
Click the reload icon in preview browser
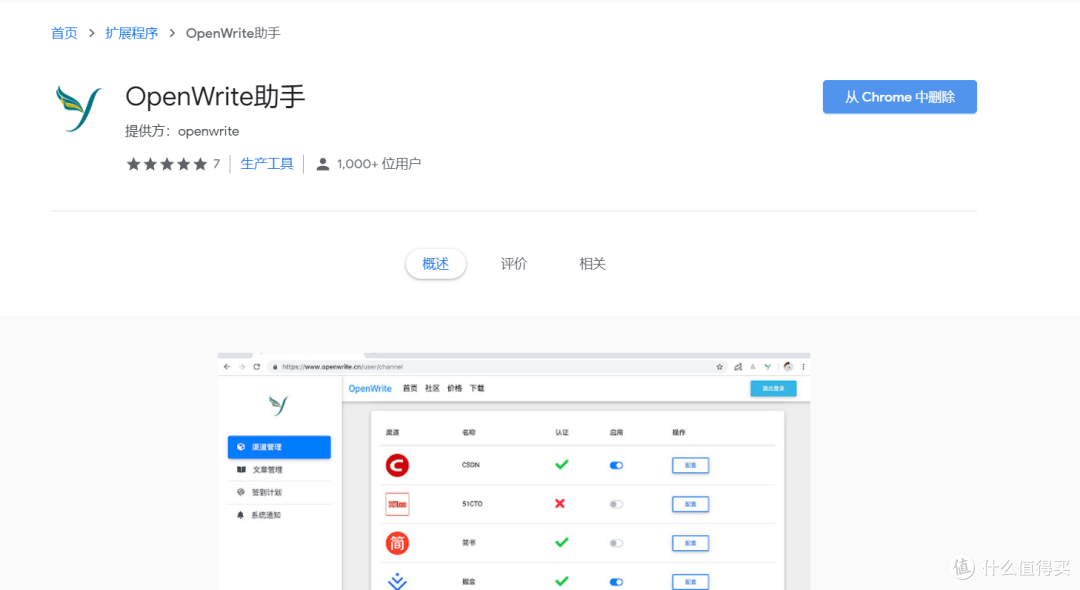tap(257, 367)
